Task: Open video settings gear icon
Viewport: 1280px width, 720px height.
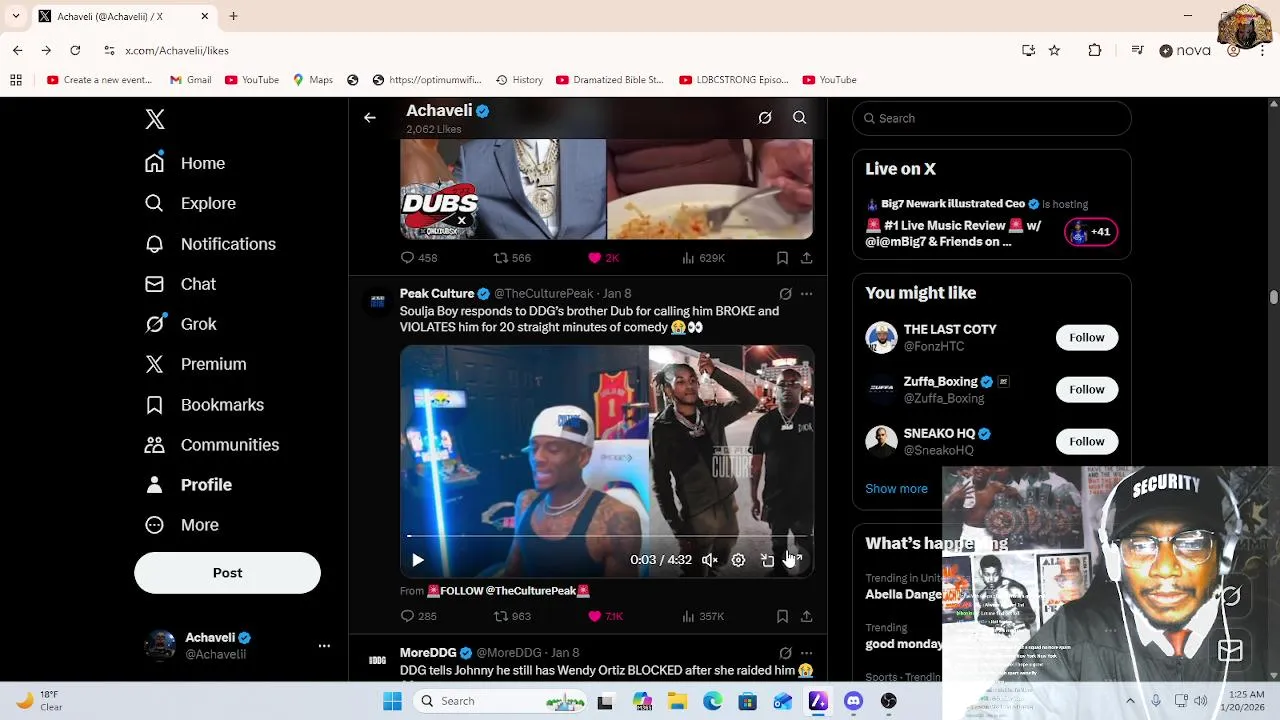Action: (x=738, y=560)
